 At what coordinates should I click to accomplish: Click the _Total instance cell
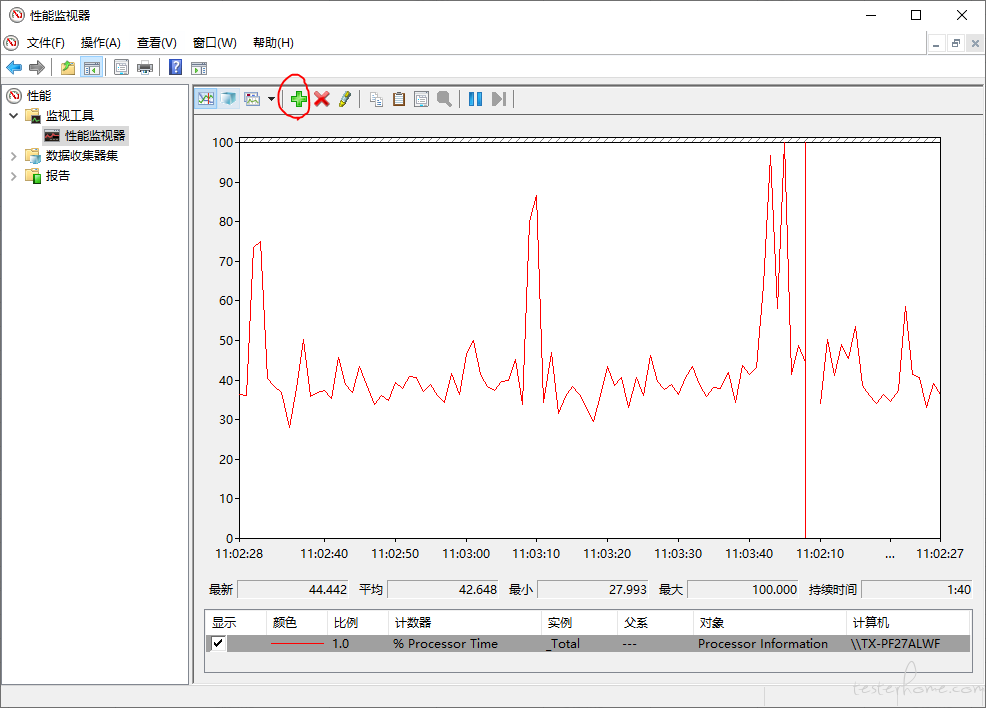(x=563, y=643)
